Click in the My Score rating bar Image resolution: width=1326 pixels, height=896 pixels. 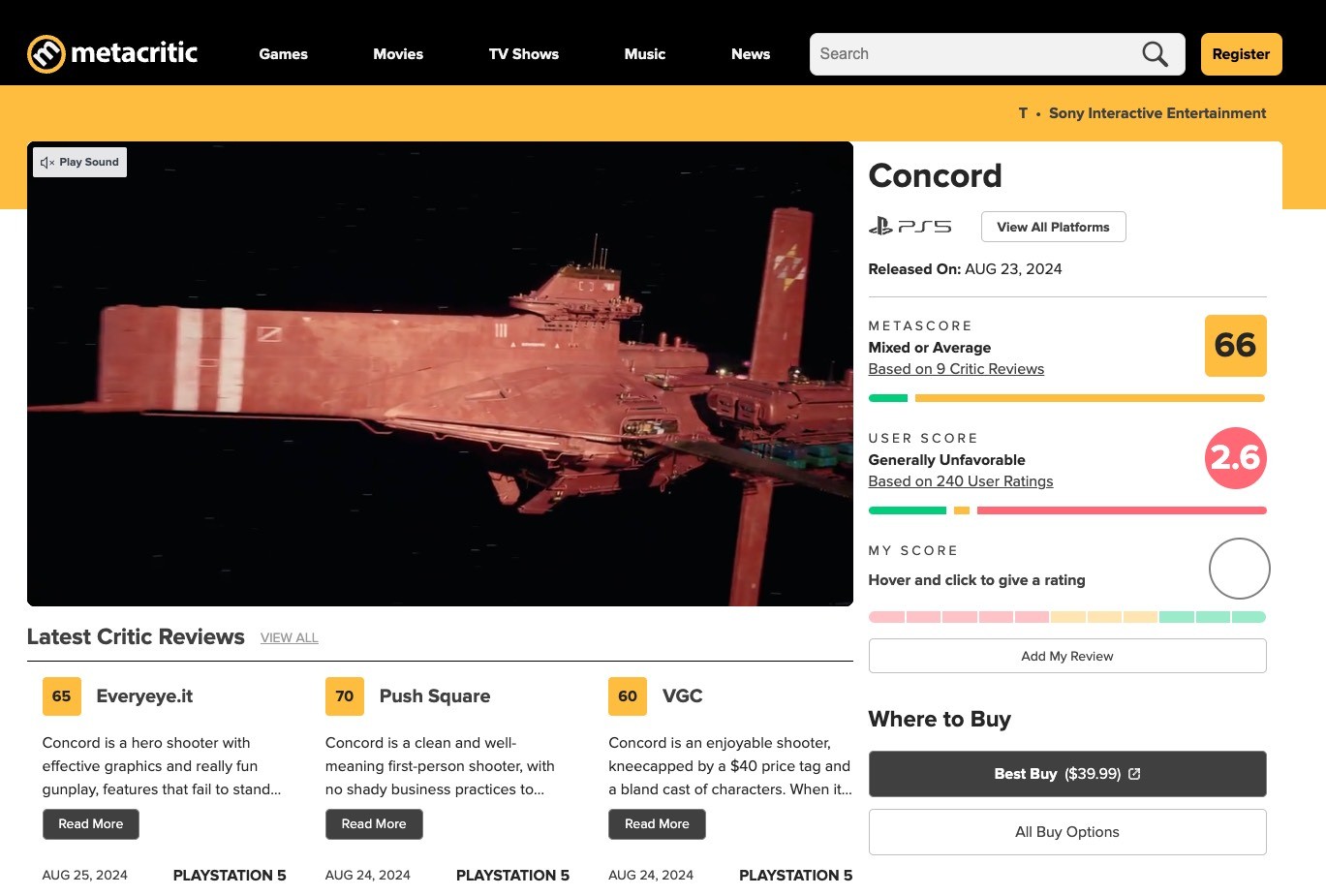[1066, 617]
